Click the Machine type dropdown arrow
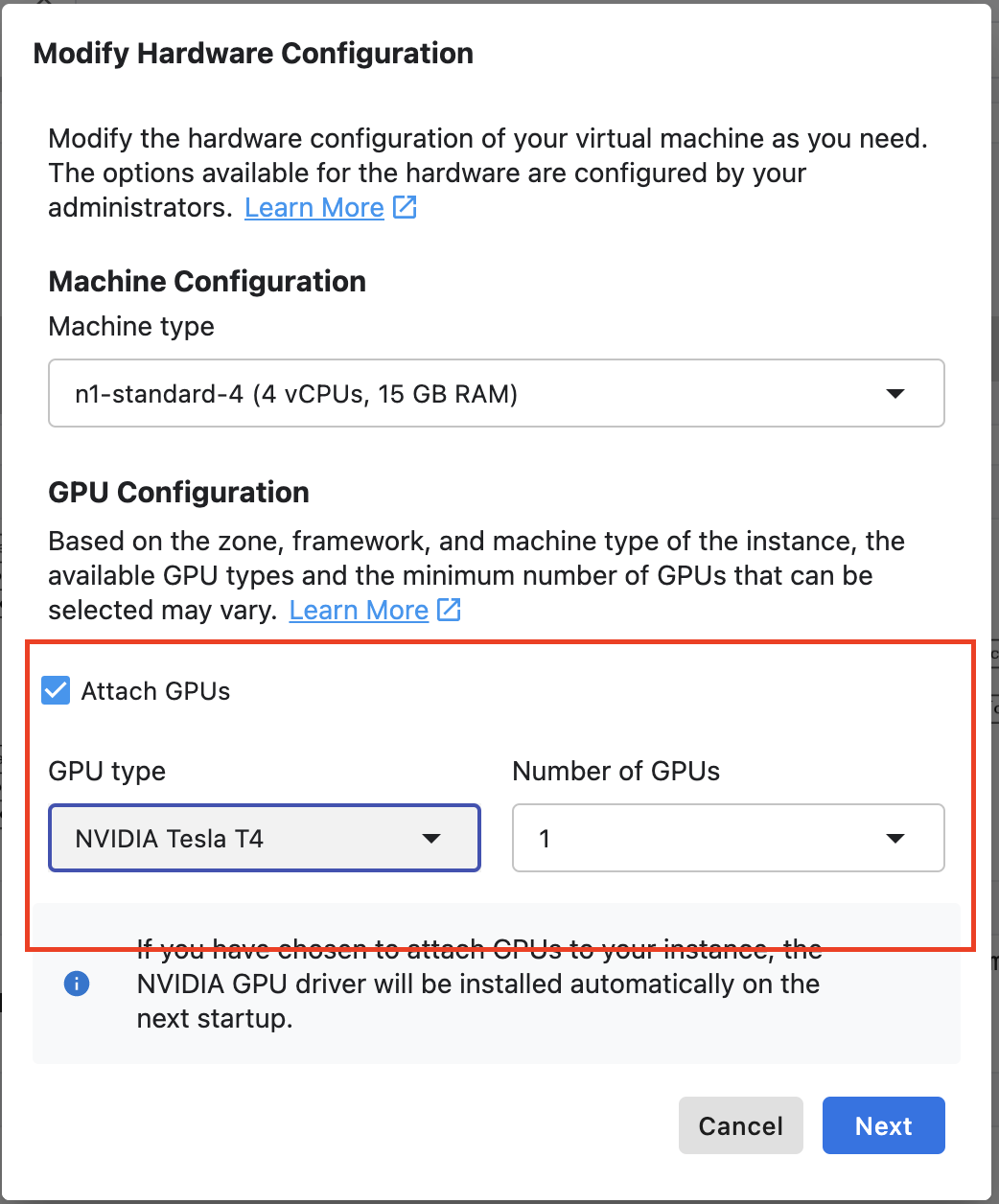The image size is (999, 1204). tap(895, 393)
